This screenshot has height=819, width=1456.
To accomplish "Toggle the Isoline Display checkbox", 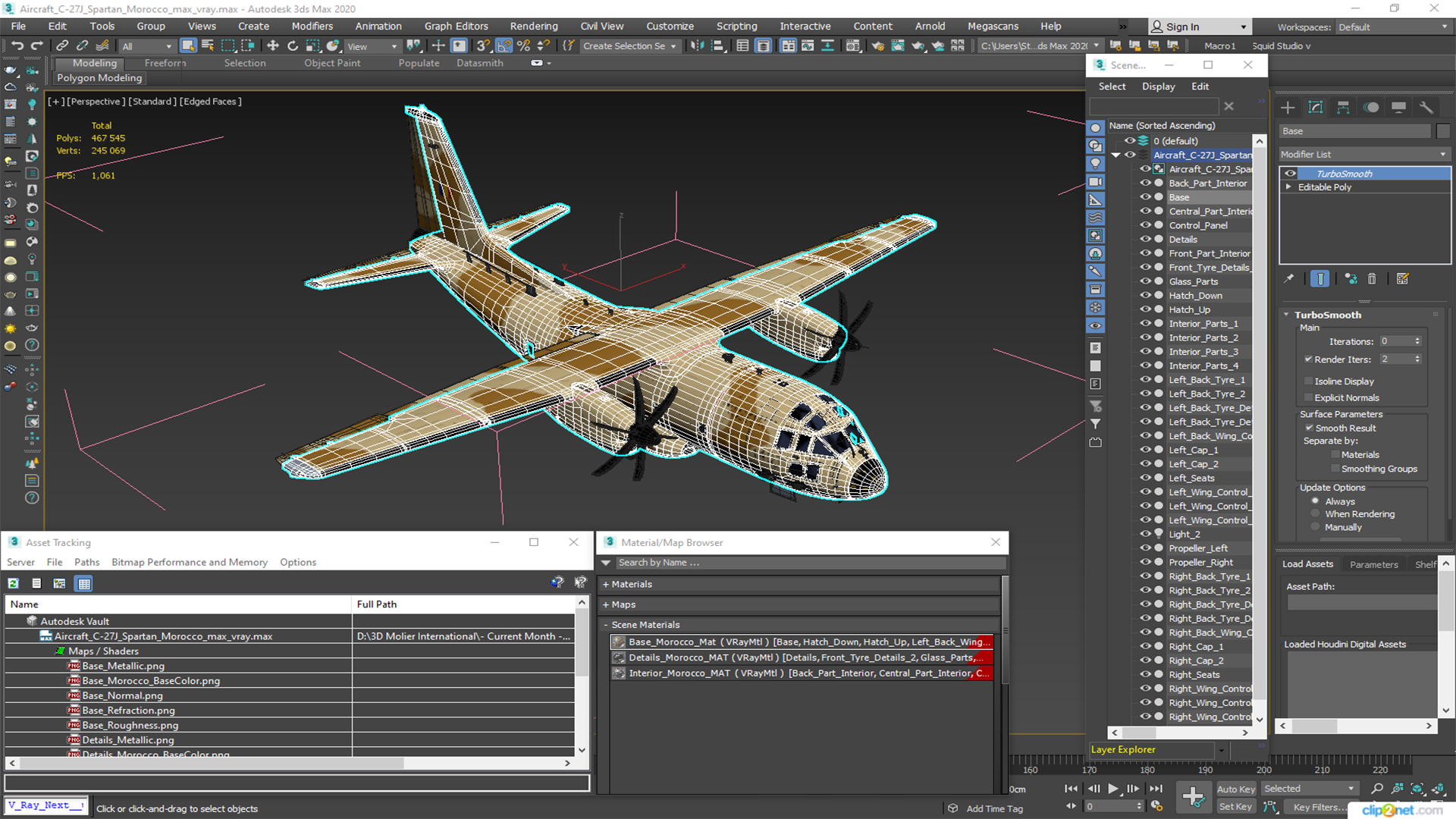I will tap(1308, 381).
